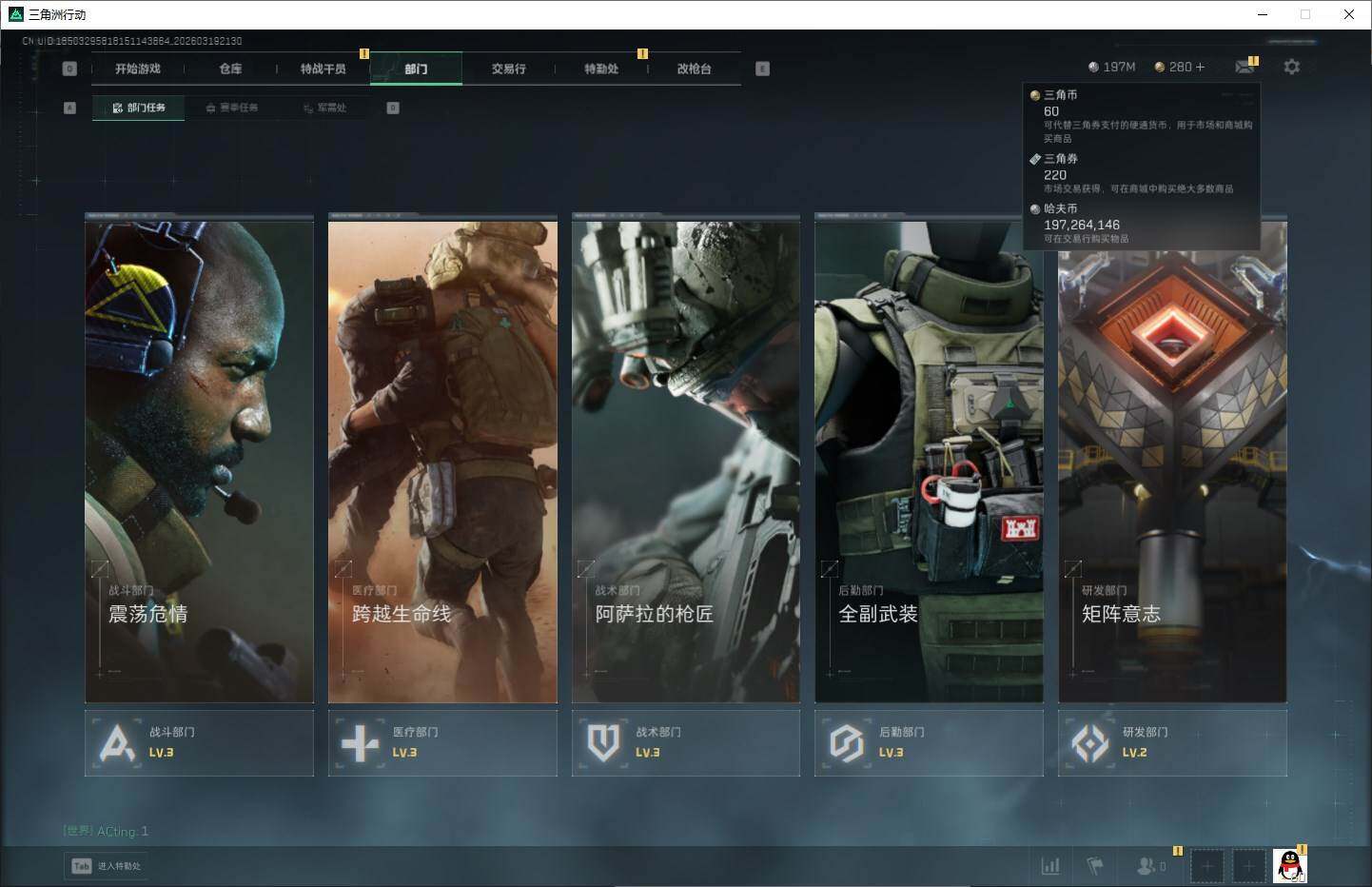
Task: Switch to the 仓库 tab
Action: pos(230,69)
